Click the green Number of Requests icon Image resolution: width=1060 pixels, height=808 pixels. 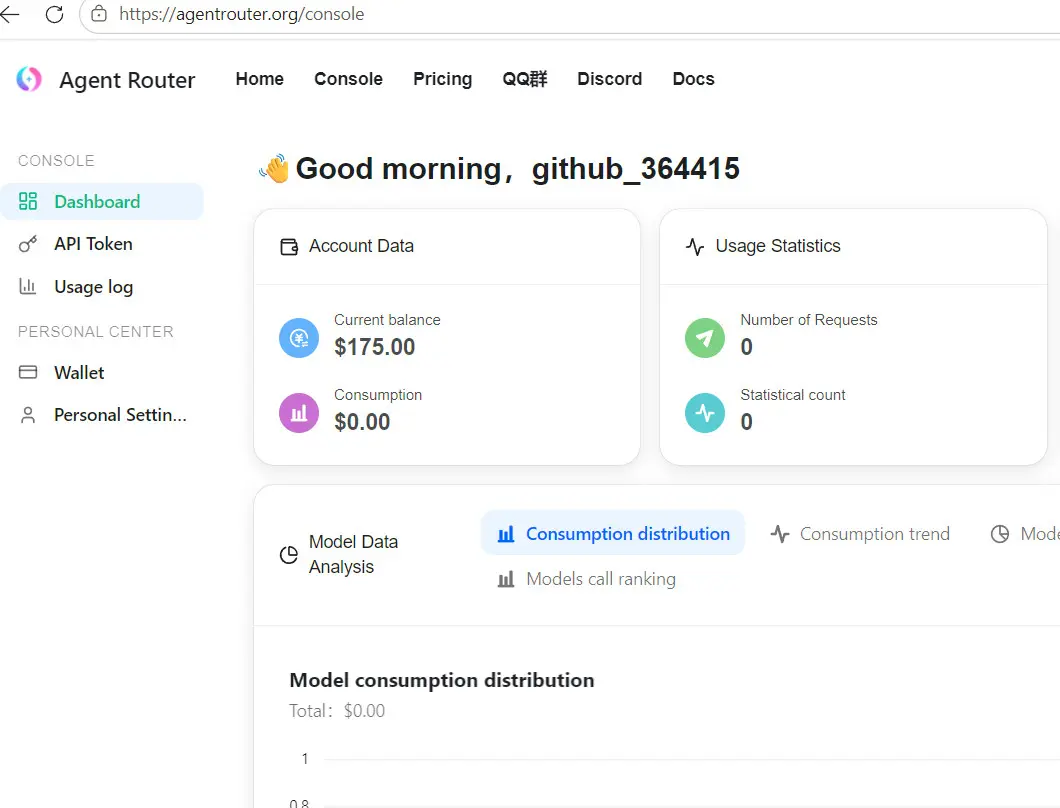pyautogui.click(x=704, y=337)
